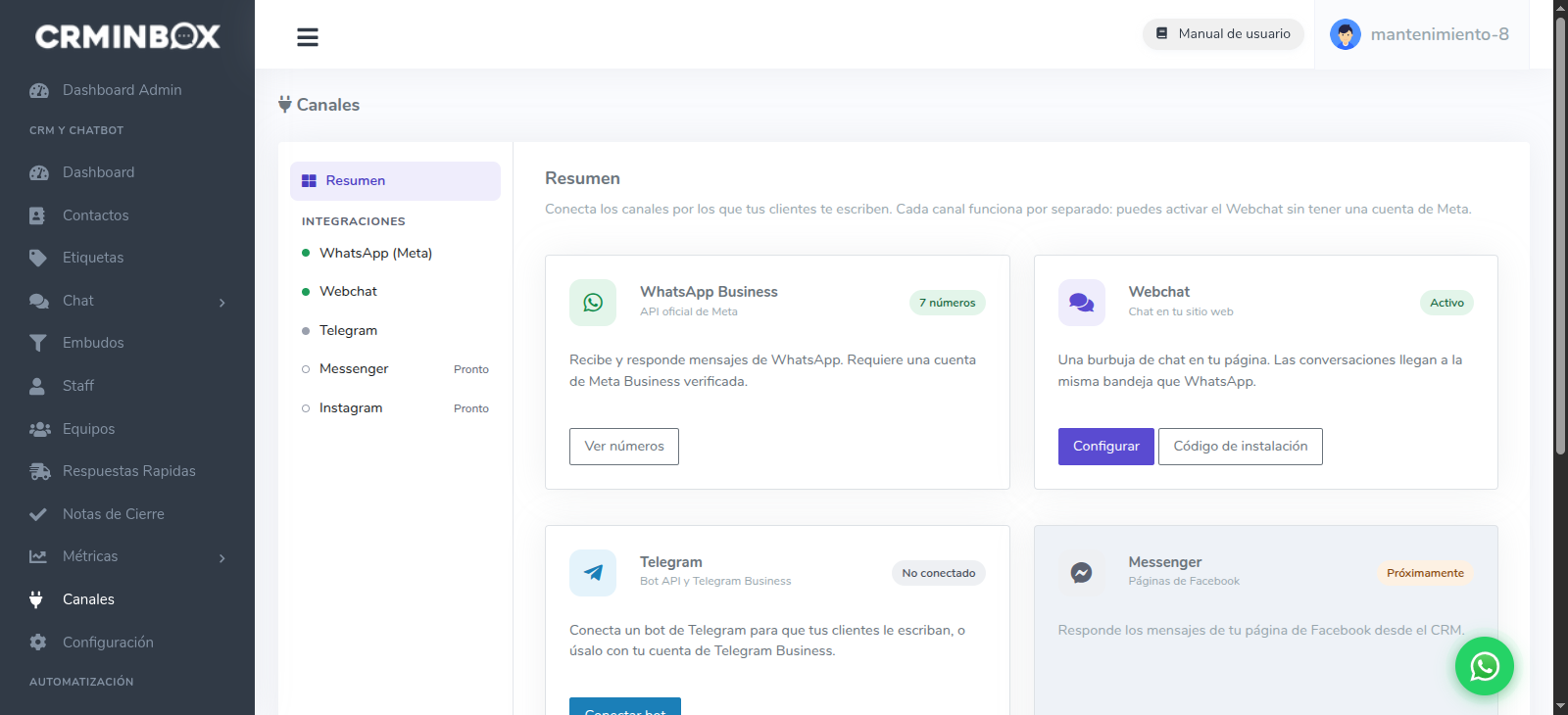
Task: Click the No conectado status badge
Action: pos(939,573)
